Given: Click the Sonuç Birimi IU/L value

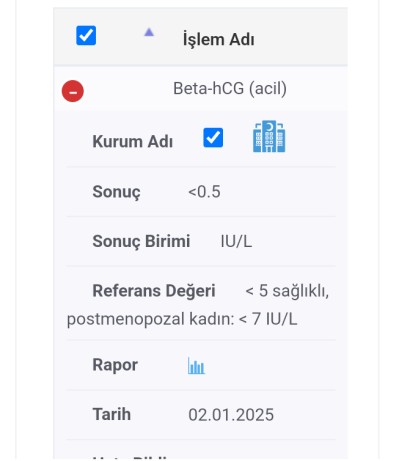Looking at the screenshot, I should click(x=236, y=241).
